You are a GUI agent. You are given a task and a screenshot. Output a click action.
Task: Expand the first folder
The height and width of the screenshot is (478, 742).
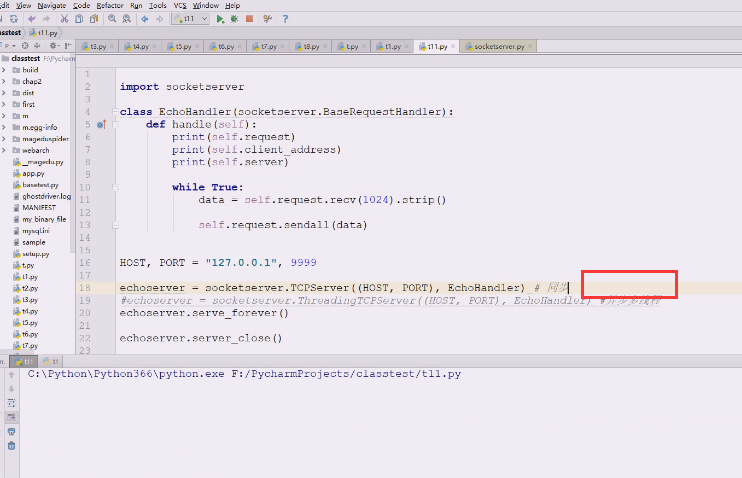(4, 104)
